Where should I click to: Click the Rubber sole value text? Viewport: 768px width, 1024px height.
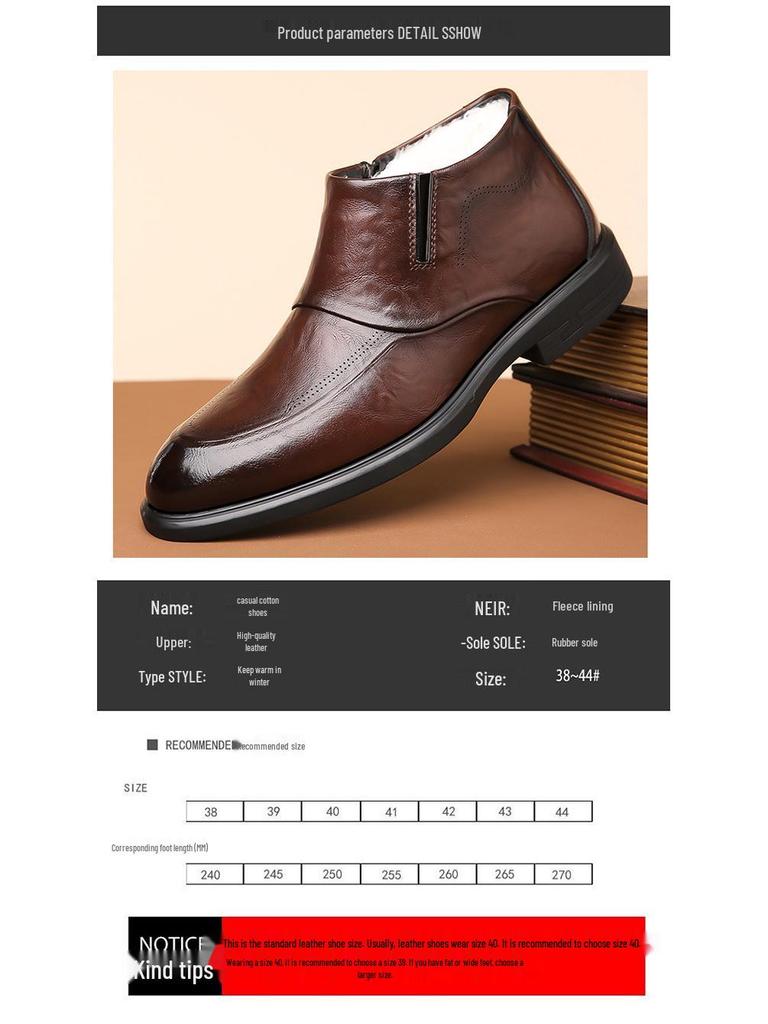[x=575, y=643]
